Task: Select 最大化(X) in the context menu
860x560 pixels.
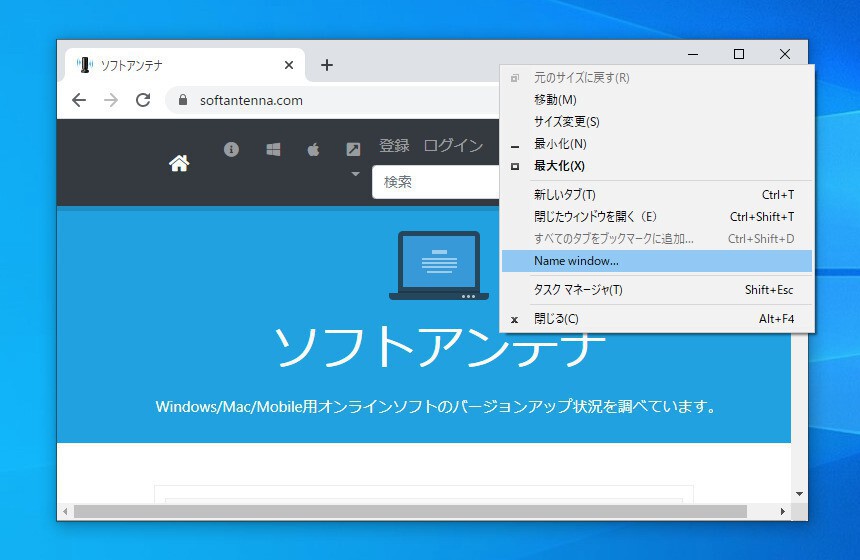Action: [657, 166]
